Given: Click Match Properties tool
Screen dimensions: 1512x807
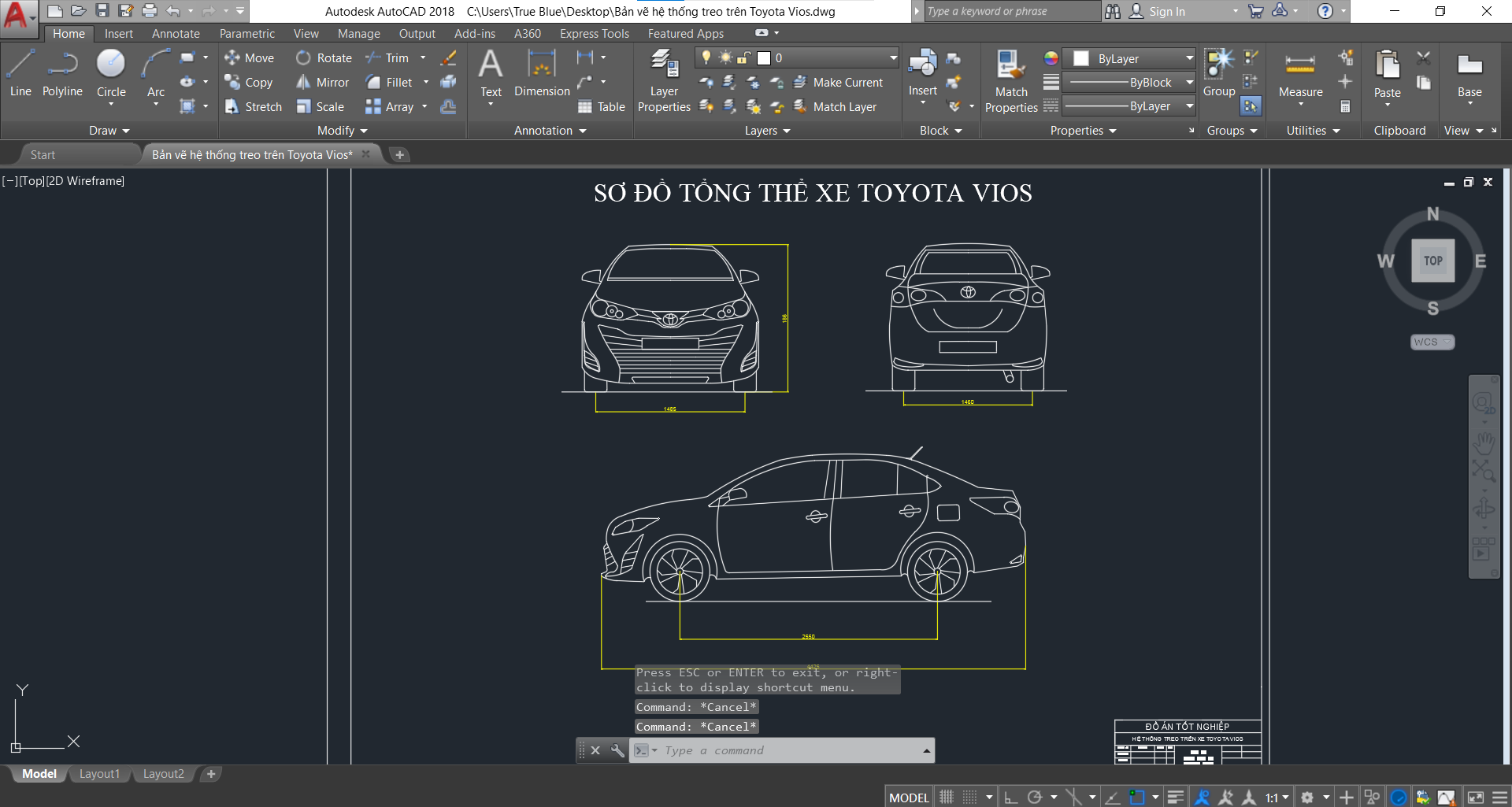Looking at the screenshot, I should coord(1011,80).
